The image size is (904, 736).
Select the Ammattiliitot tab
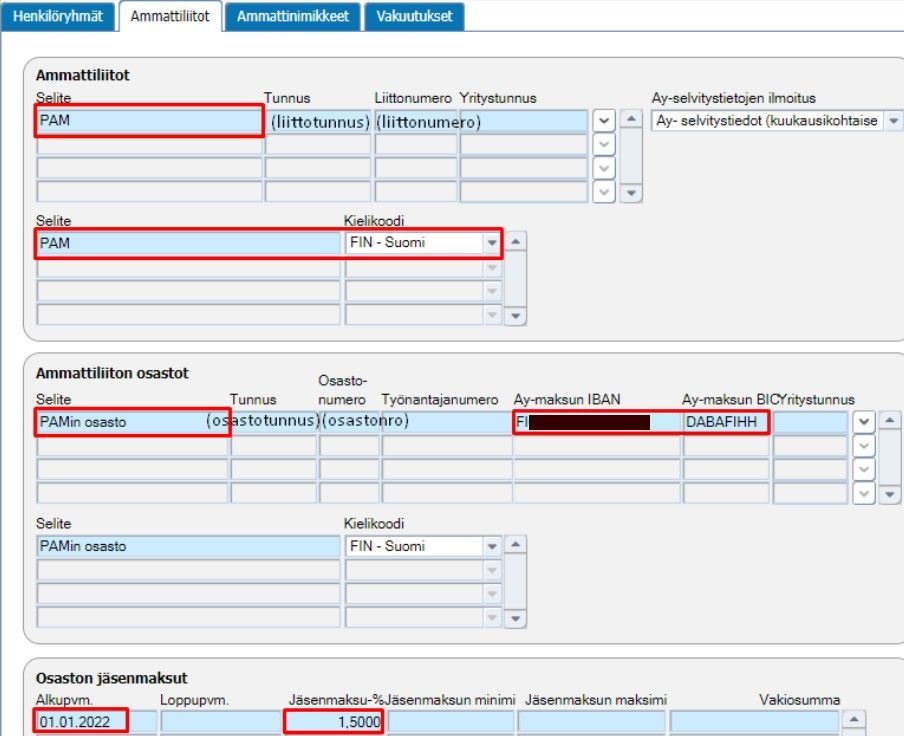click(x=170, y=16)
